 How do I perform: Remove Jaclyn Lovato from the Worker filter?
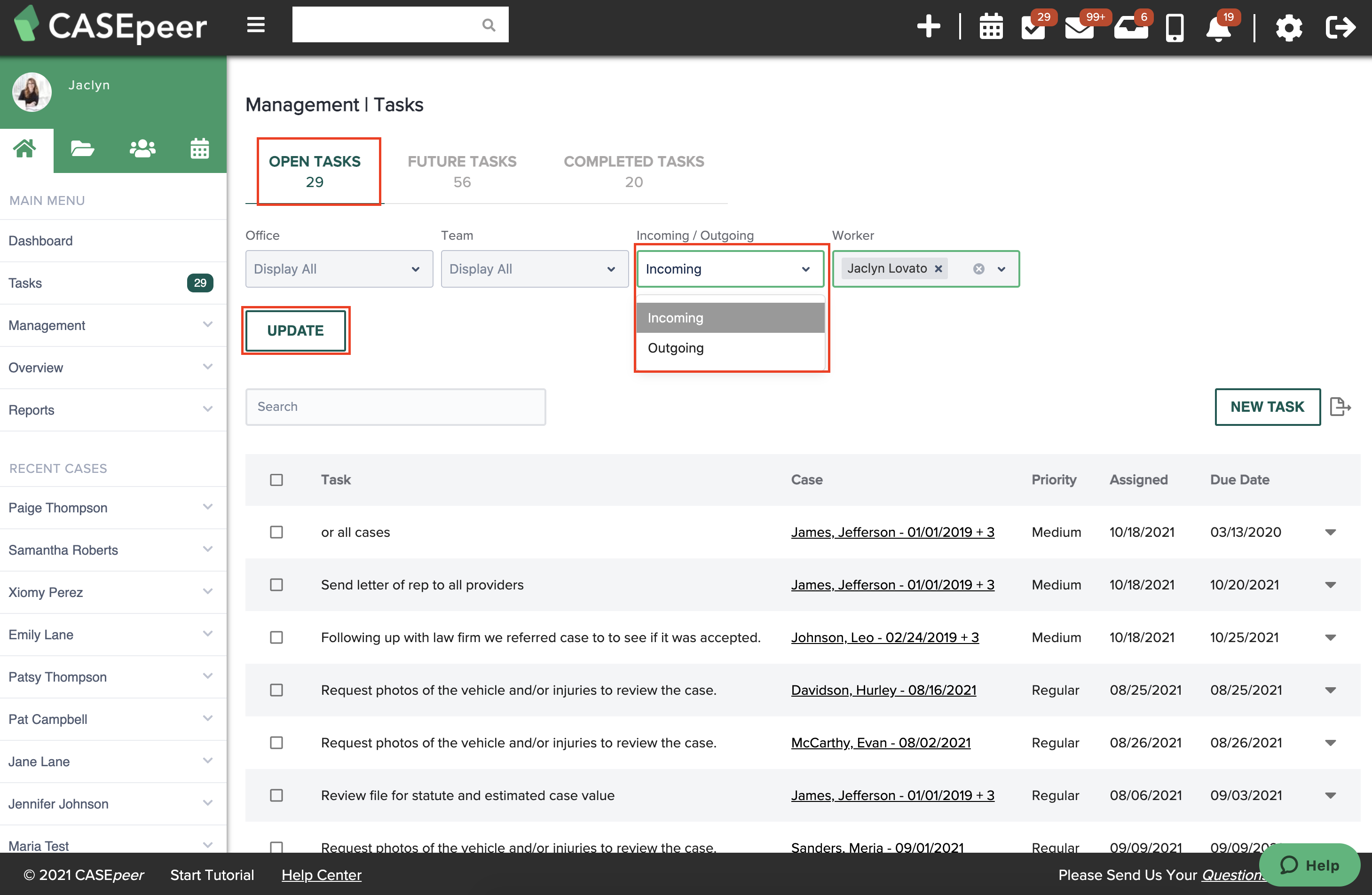[x=938, y=268]
